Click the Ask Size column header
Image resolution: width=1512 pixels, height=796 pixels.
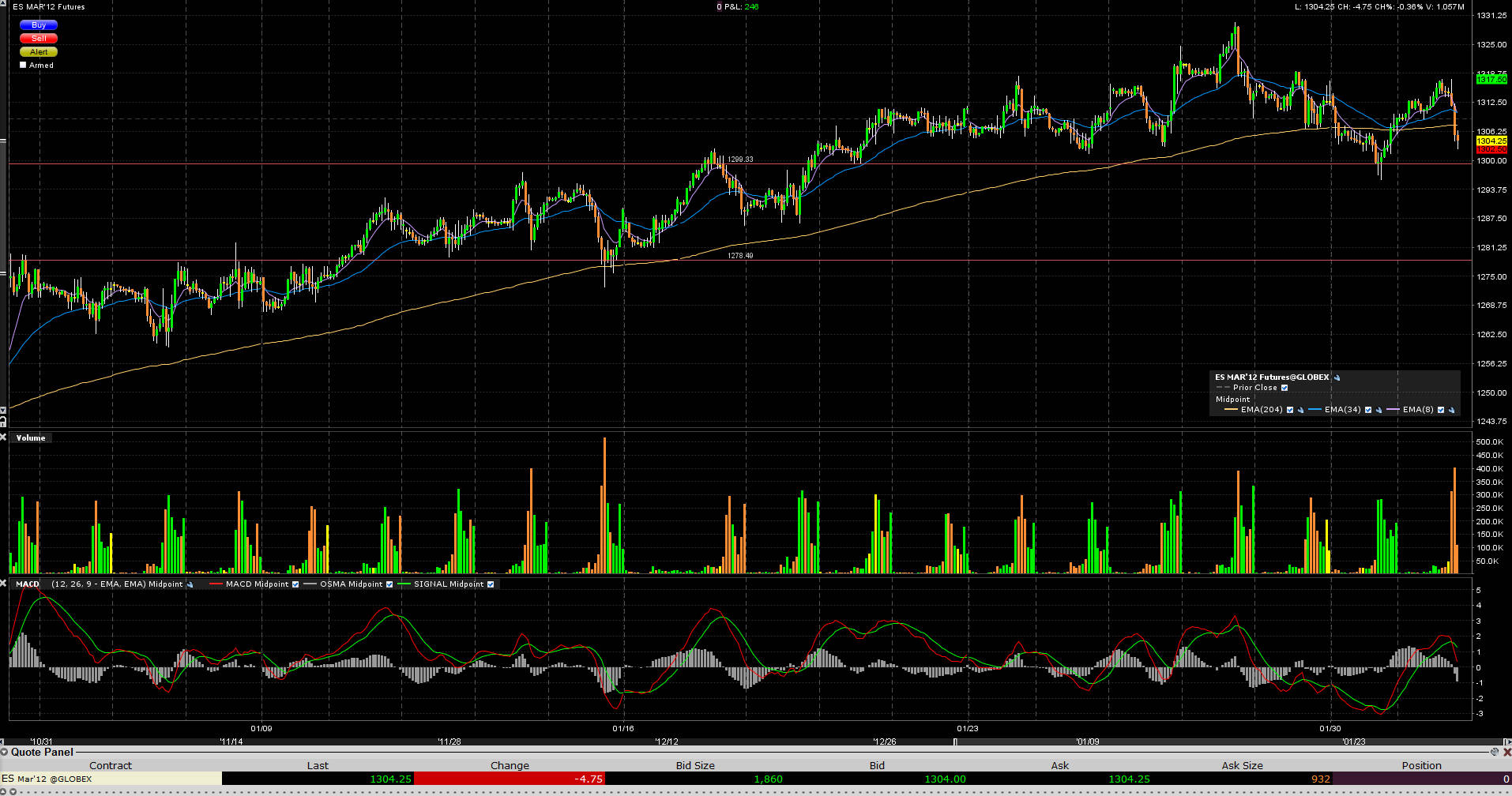click(x=1242, y=765)
